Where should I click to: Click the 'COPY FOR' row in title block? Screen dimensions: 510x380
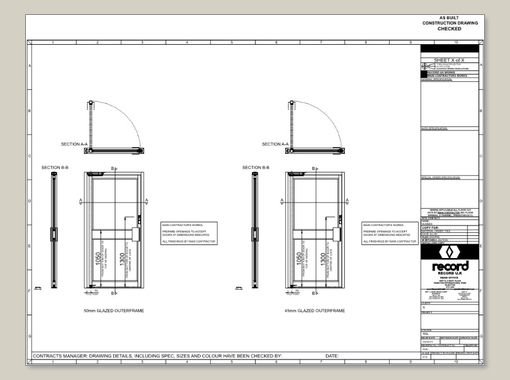449,228
